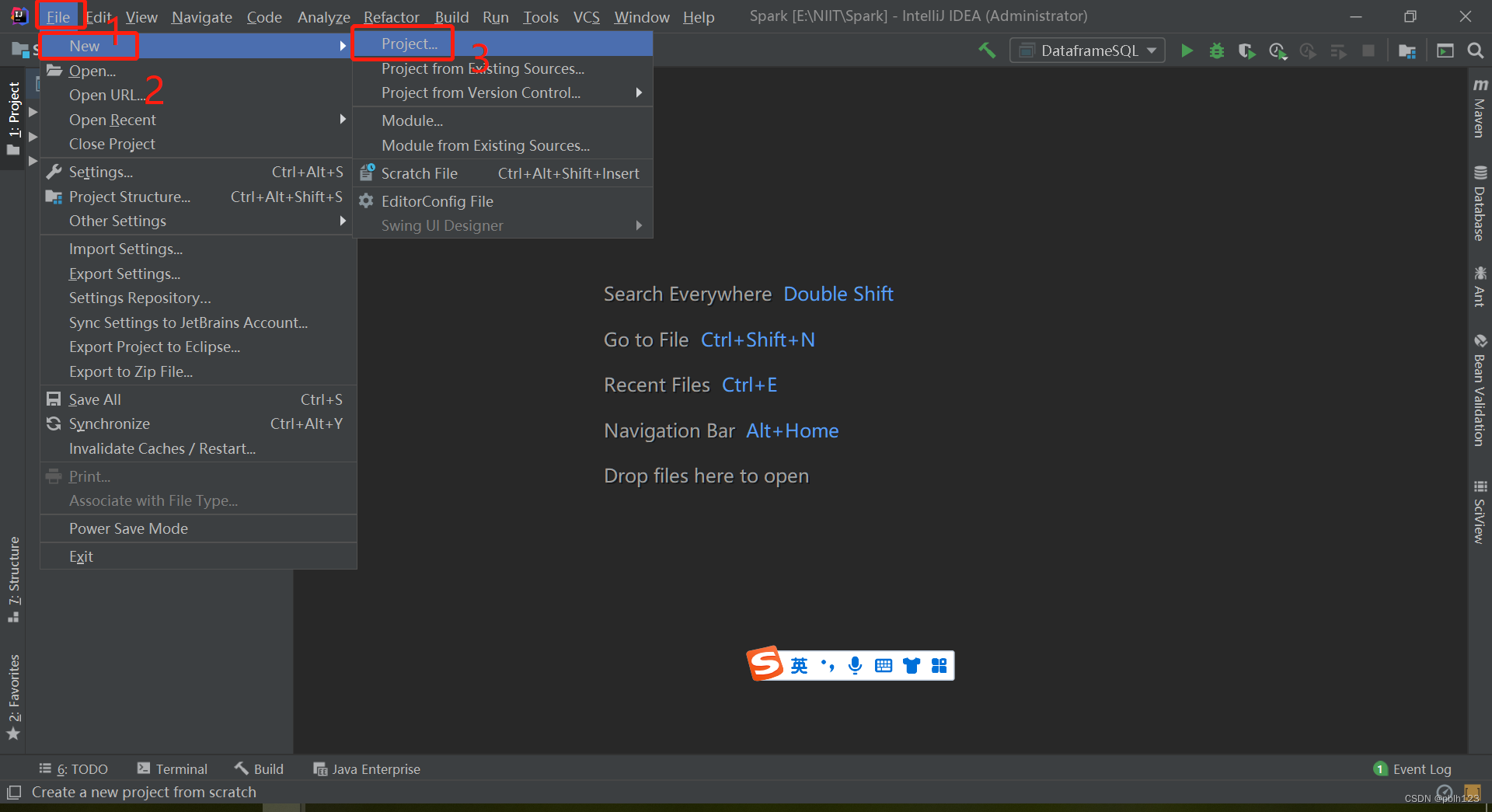Open the TODO tool window
Screen dimensions: 1492x812
click(74, 769)
